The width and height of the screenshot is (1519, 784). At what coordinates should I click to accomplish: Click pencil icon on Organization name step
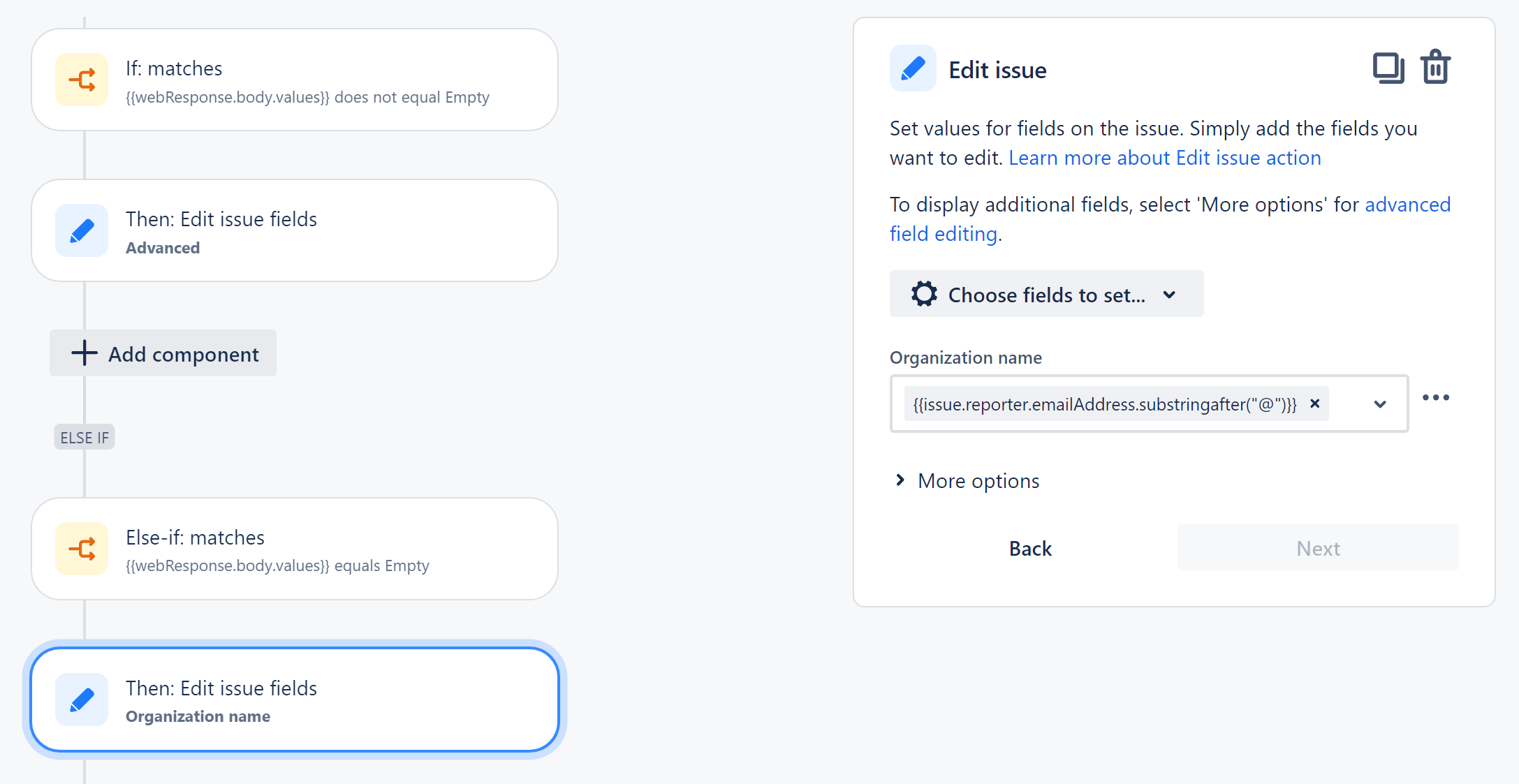(x=82, y=700)
